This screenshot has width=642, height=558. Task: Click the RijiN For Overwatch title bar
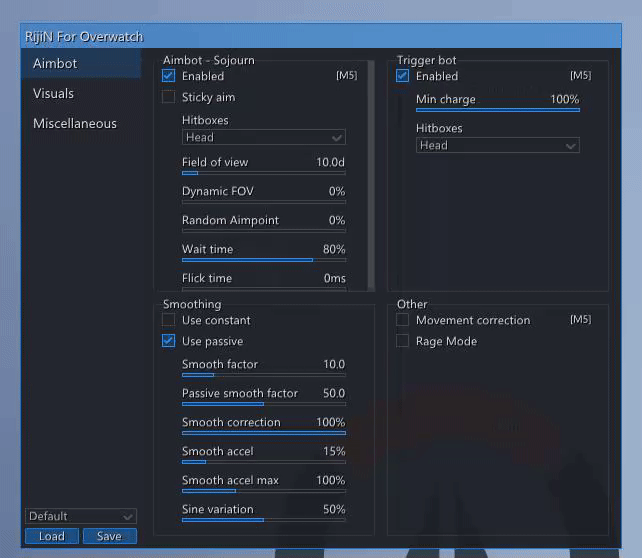click(321, 36)
